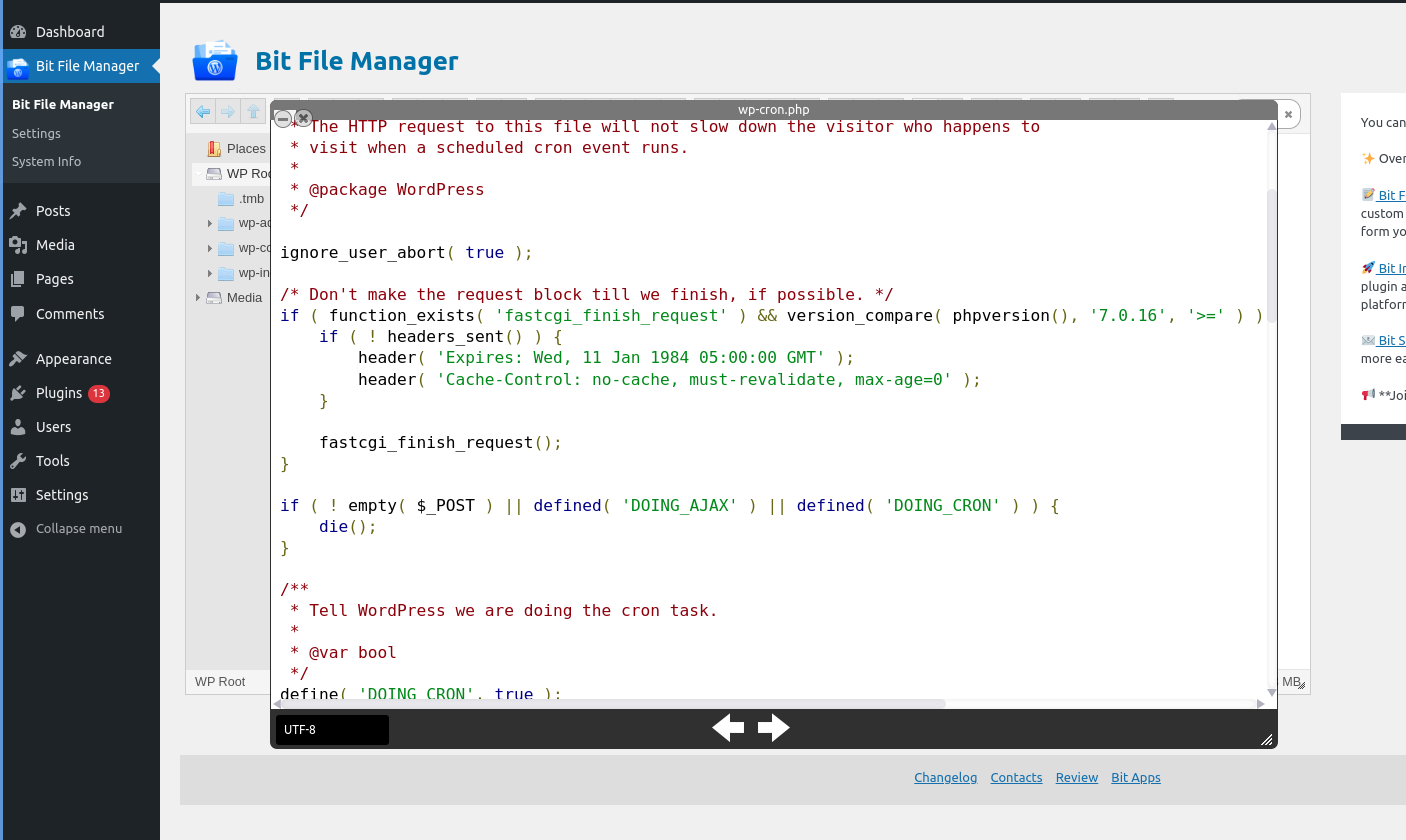This screenshot has height=840, width=1406.
Task: Show previous file with left arrow in editor footer
Action: 728,728
